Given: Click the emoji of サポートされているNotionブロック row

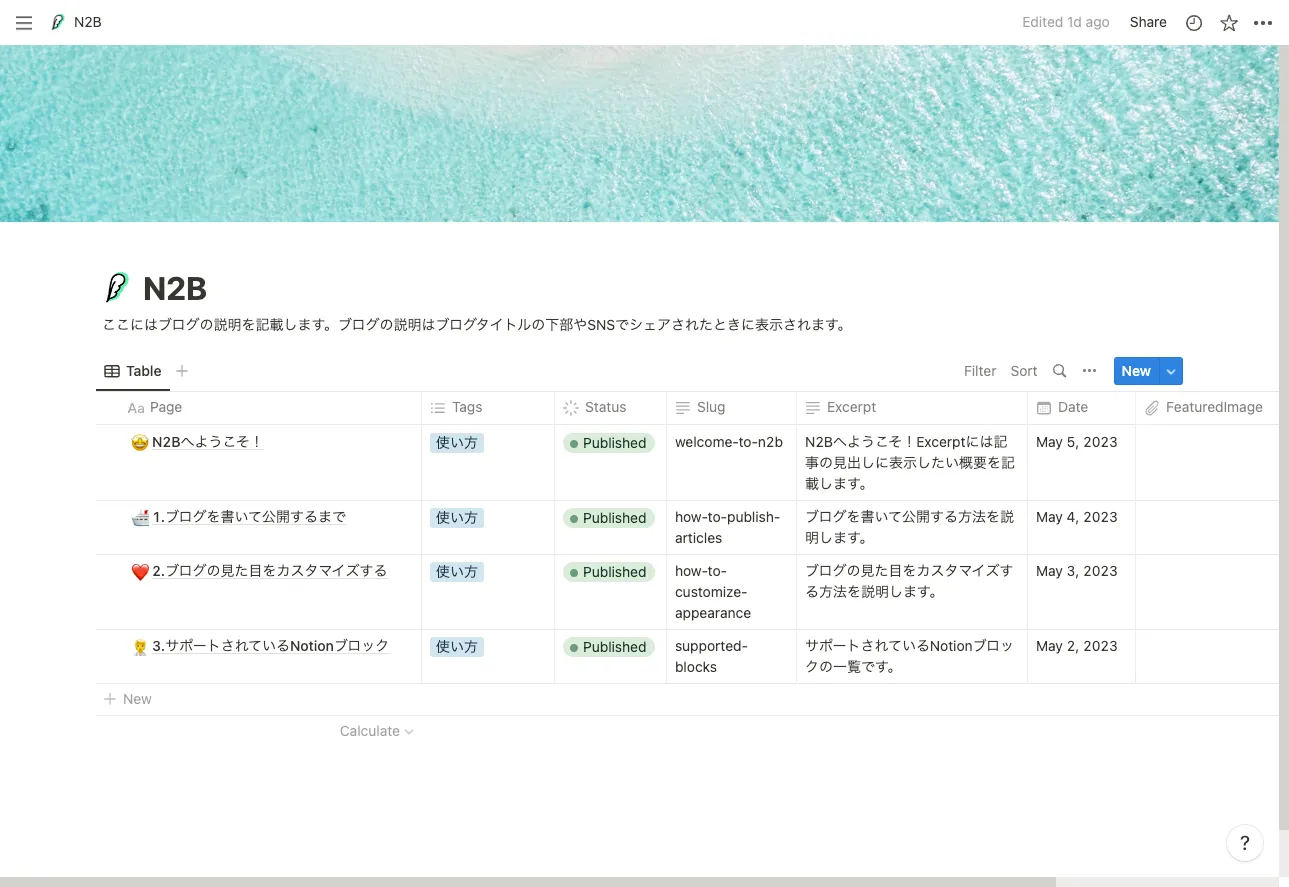Looking at the screenshot, I should tap(140, 647).
